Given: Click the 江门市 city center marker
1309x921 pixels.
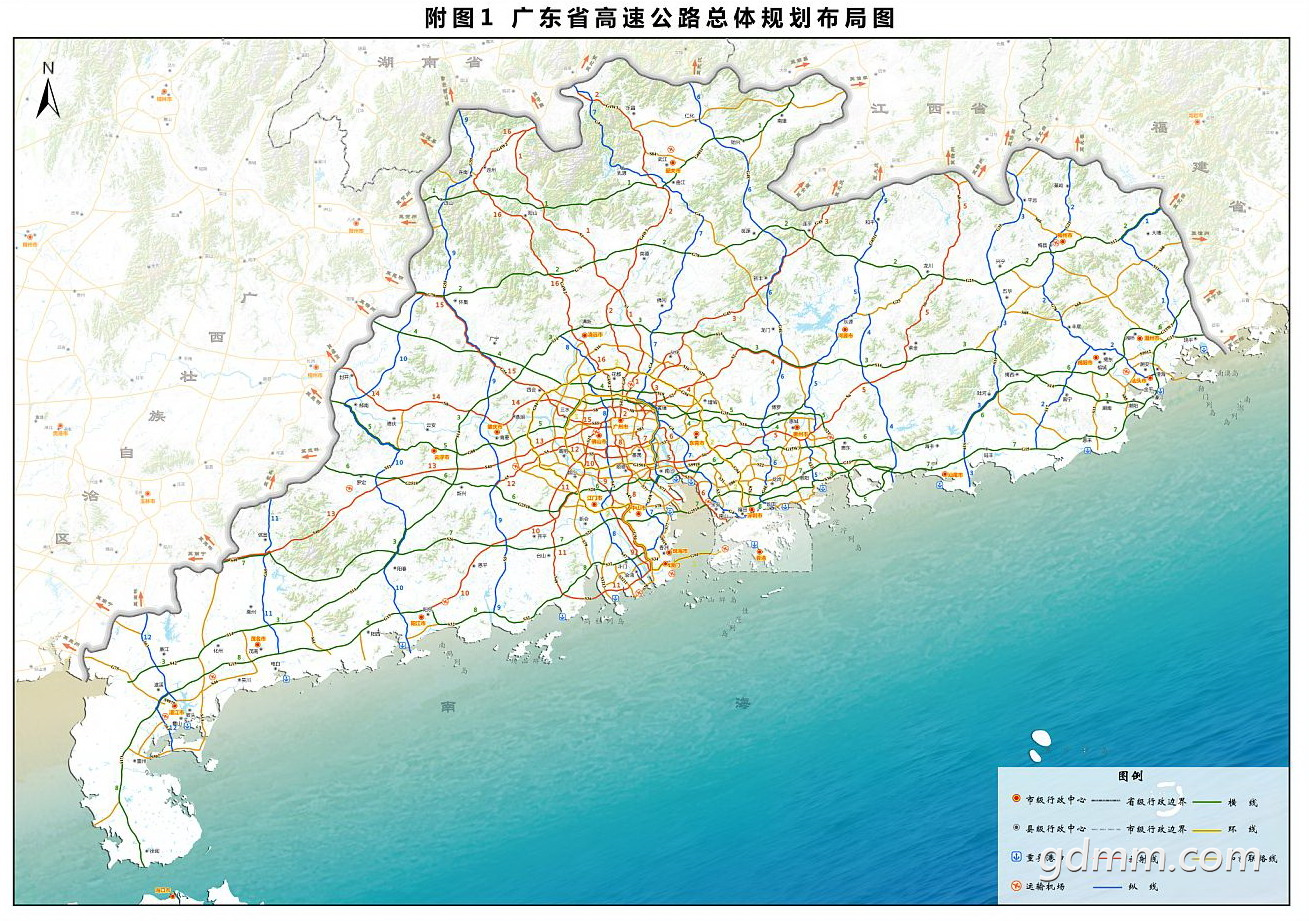Looking at the screenshot, I should tap(594, 503).
